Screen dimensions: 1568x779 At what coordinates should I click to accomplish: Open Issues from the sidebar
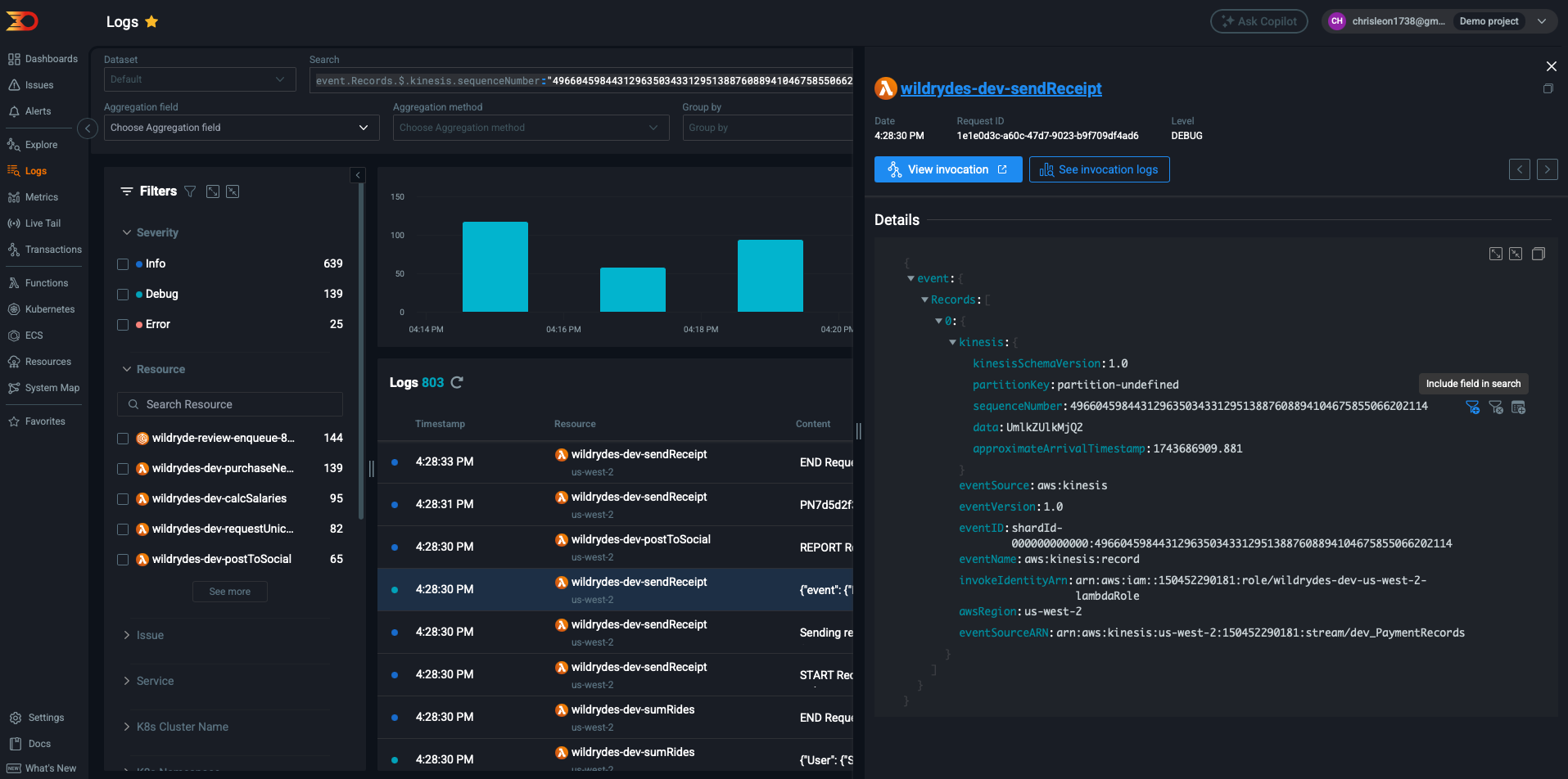click(x=30, y=85)
